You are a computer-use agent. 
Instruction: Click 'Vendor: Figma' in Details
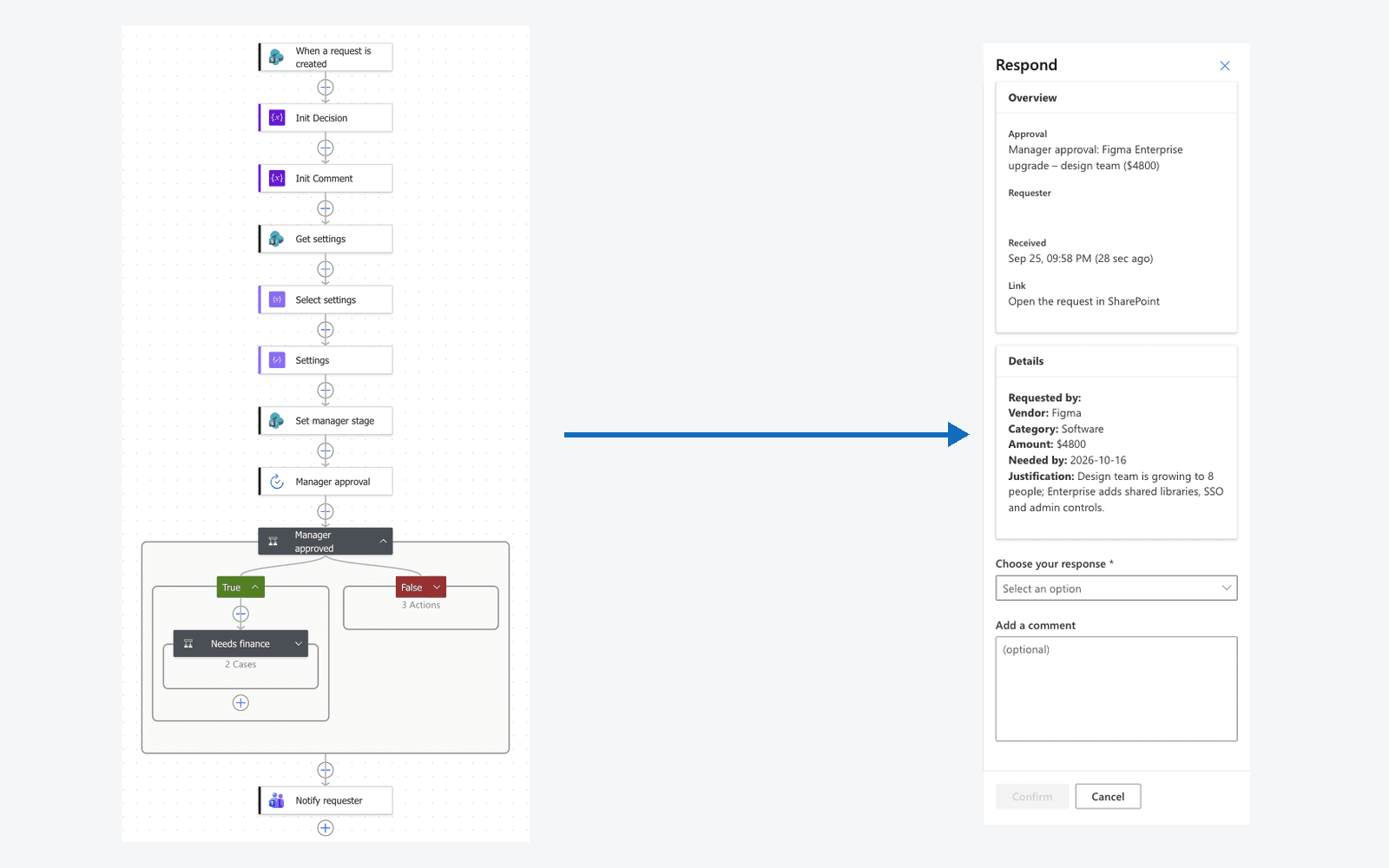point(1044,413)
